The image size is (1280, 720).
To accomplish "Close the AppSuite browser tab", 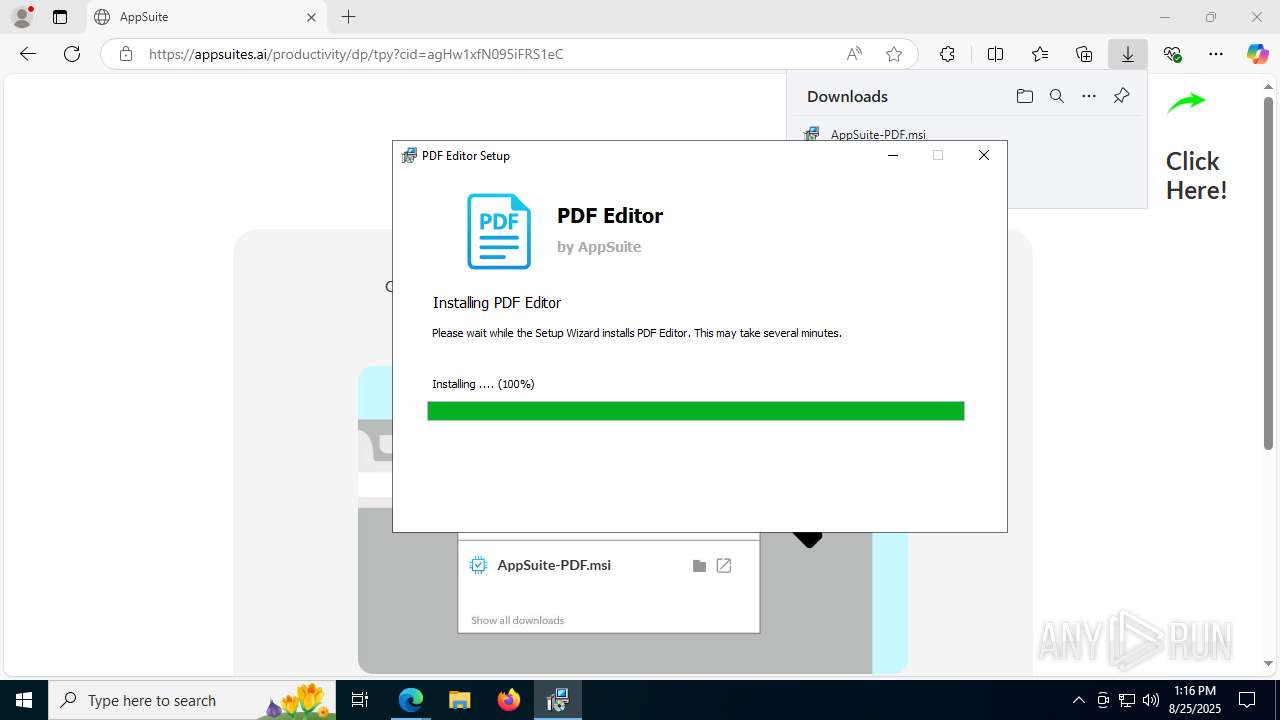I will pyautogui.click(x=311, y=17).
